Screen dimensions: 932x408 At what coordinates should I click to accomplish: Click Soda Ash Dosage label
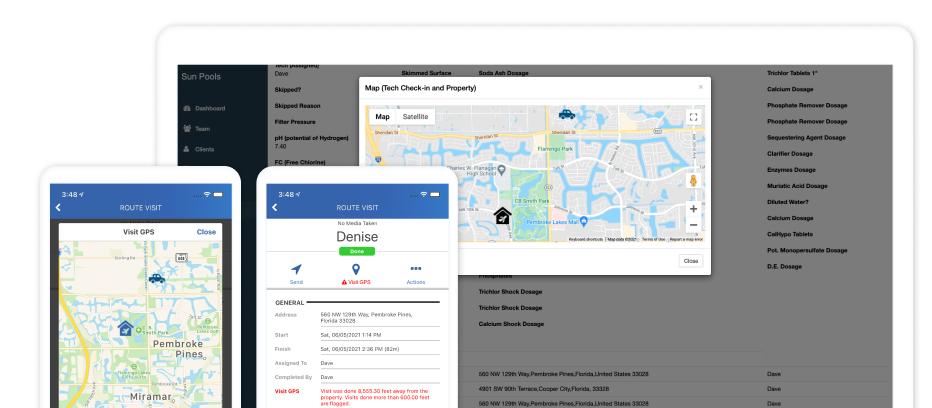(x=503, y=73)
